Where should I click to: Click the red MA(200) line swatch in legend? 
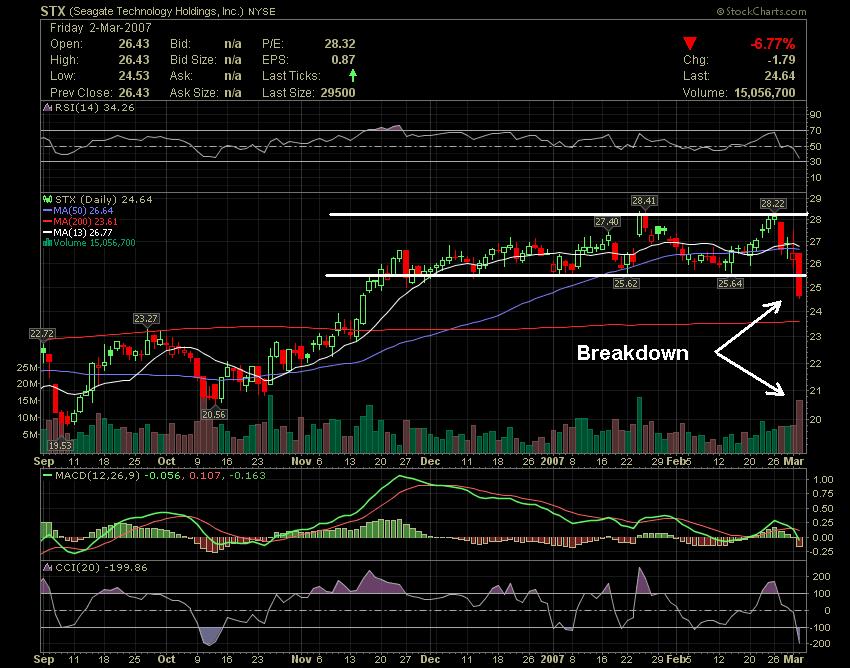point(48,221)
